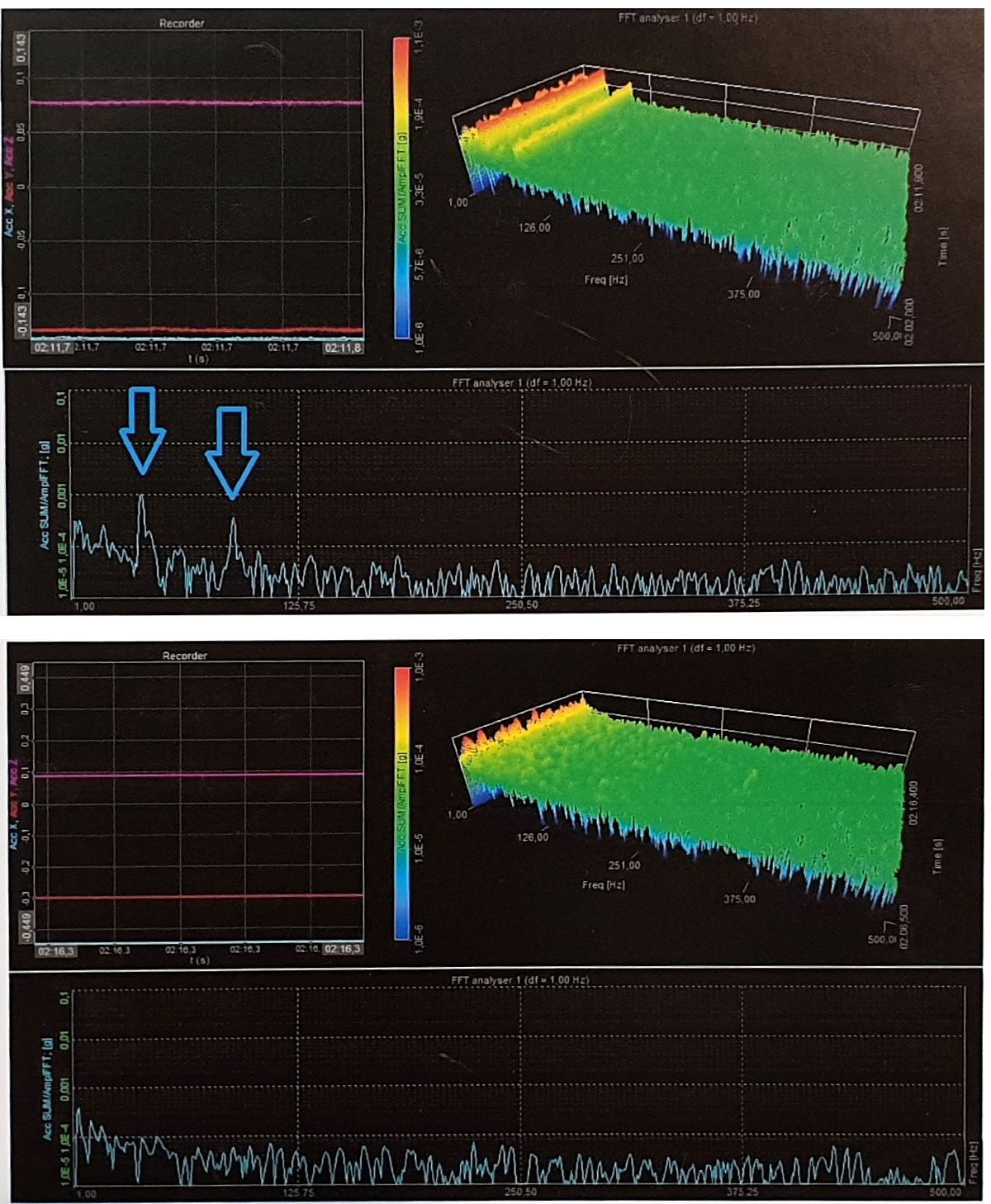Screen dimensions: 991x1204
Task: Click the Freq [Hz] label of top waterfall
Action: pos(605,280)
